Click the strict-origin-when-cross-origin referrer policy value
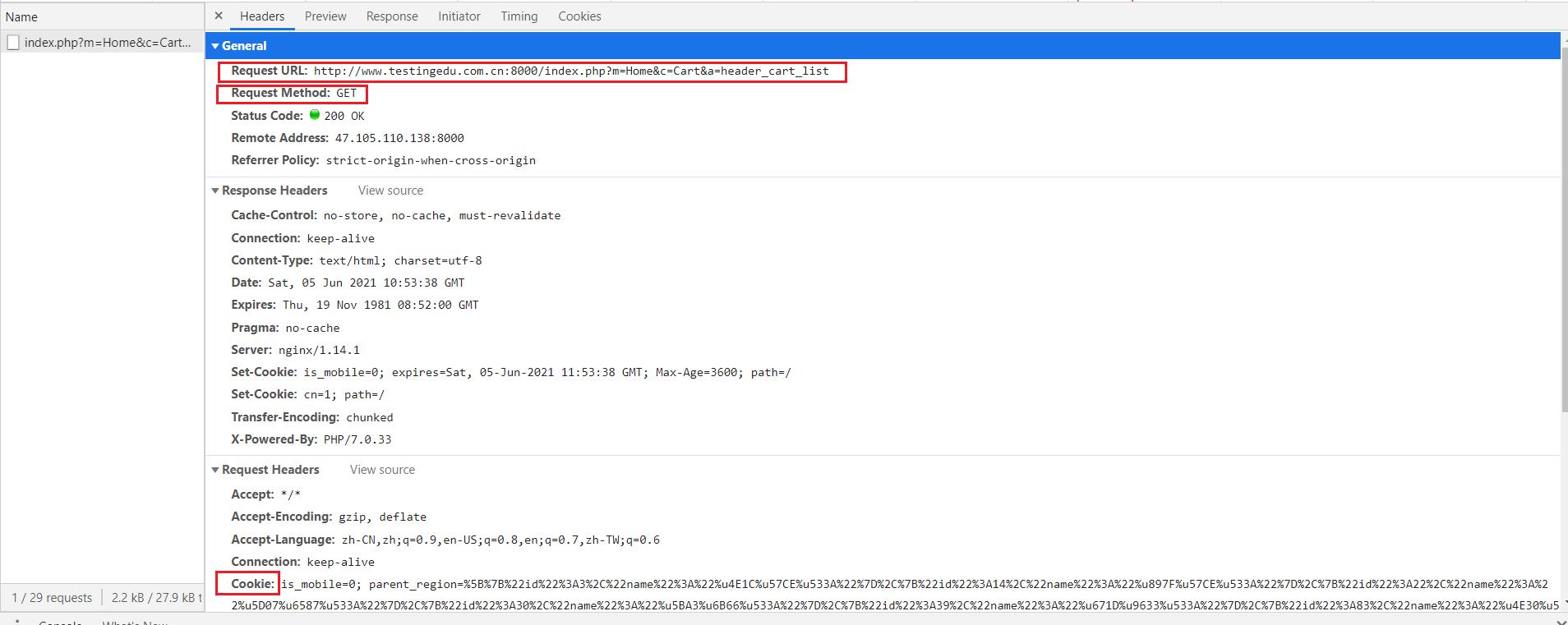The width and height of the screenshot is (1568, 625). click(x=431, y=161)
